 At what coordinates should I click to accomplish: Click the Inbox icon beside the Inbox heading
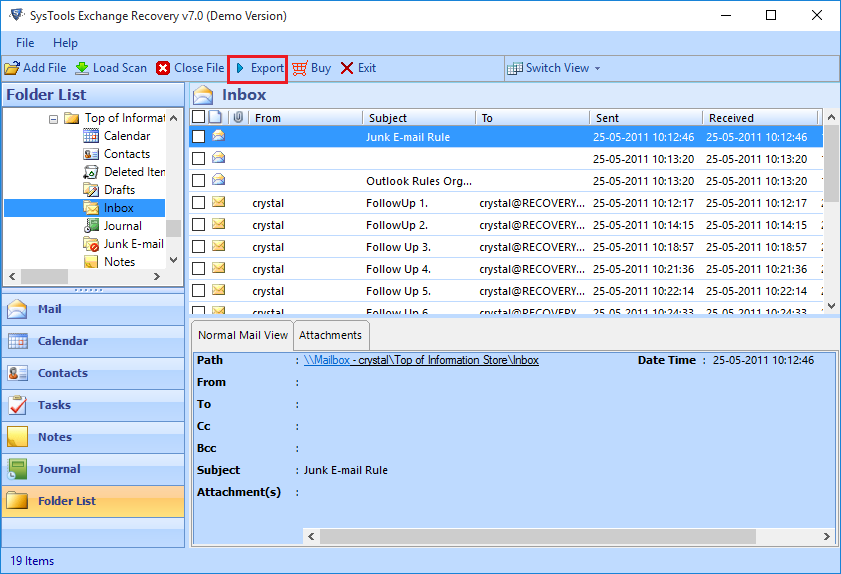point(203,95)
